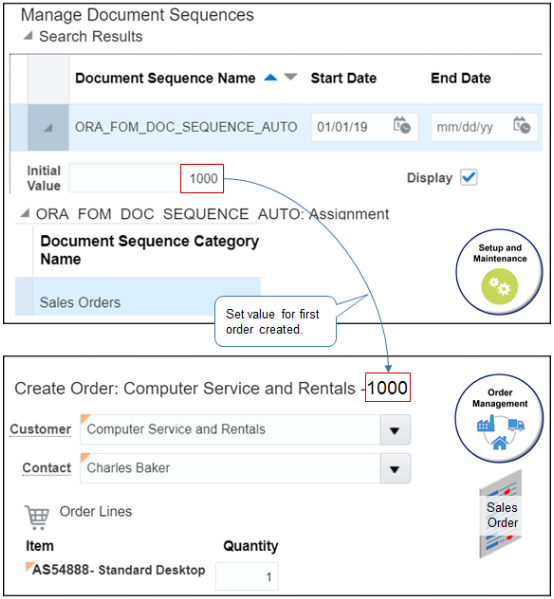Collapse the ORA_FOM_DOC_SEQUENCE_AUTO row details
Viewport: 554px width, 599px height.
[x=48, y=127]
